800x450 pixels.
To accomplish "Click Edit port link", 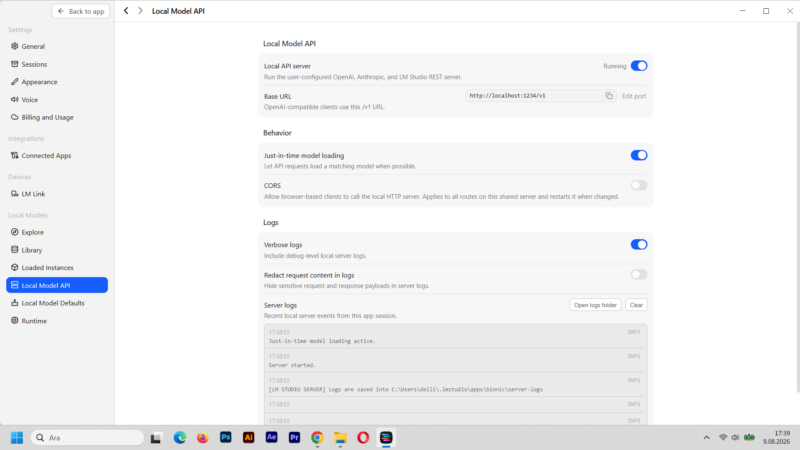I will coord(634,96).
